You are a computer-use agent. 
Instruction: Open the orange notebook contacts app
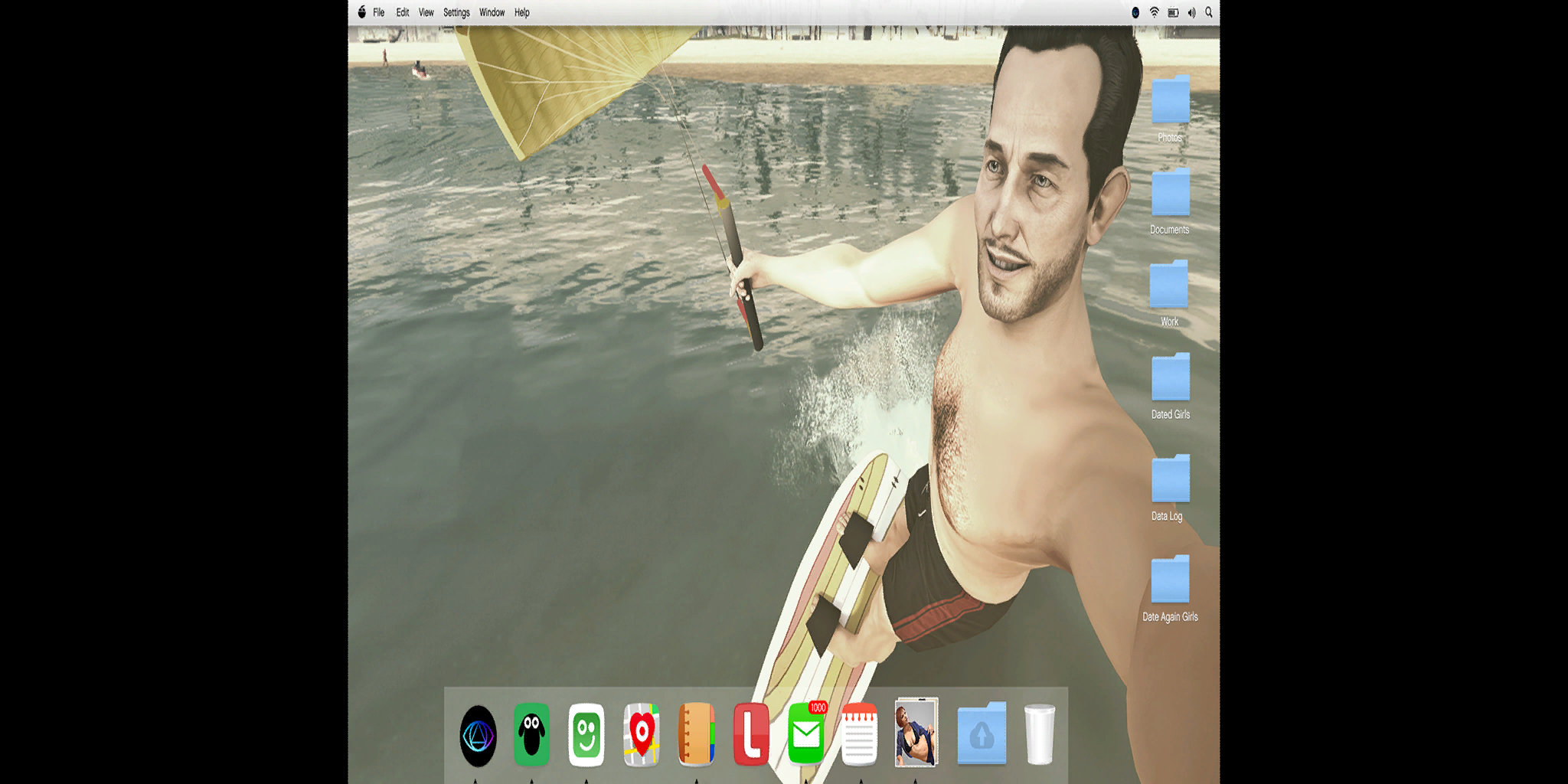point(697,734)
